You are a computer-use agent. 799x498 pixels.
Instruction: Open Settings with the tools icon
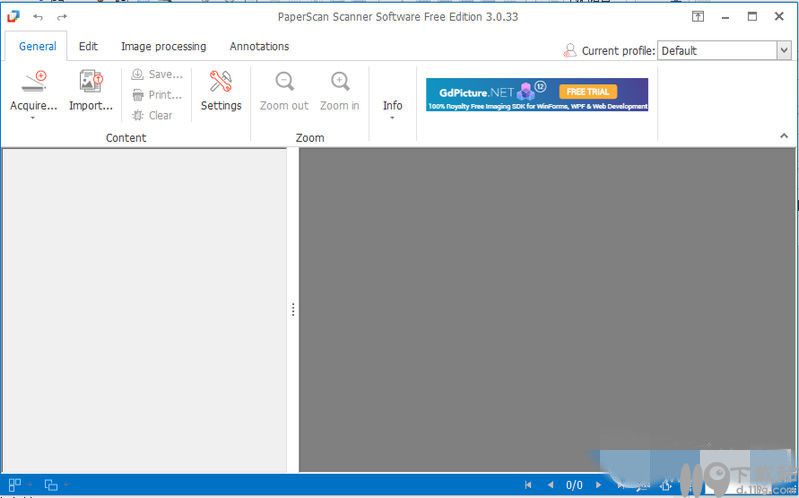[x=221, y=81]
